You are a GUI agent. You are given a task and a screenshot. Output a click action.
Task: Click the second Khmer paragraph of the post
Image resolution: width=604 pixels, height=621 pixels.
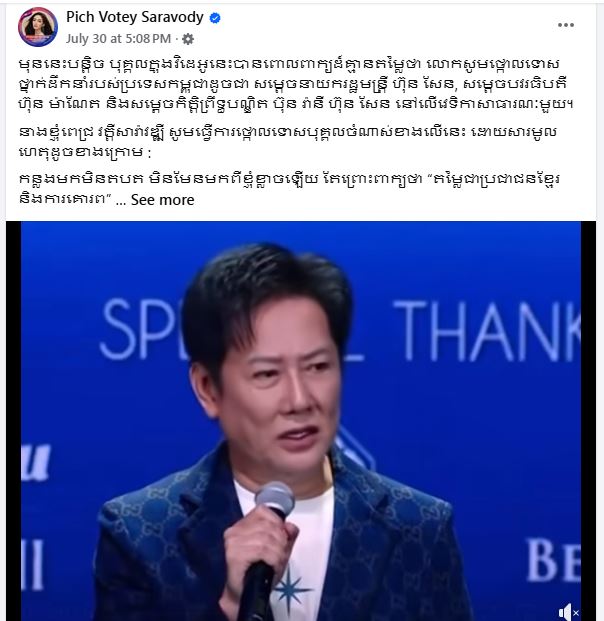[288, 142]
